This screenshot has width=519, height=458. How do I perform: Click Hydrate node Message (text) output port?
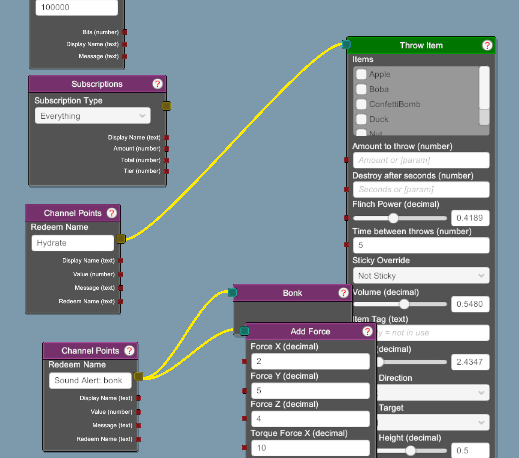pos(121,288)
